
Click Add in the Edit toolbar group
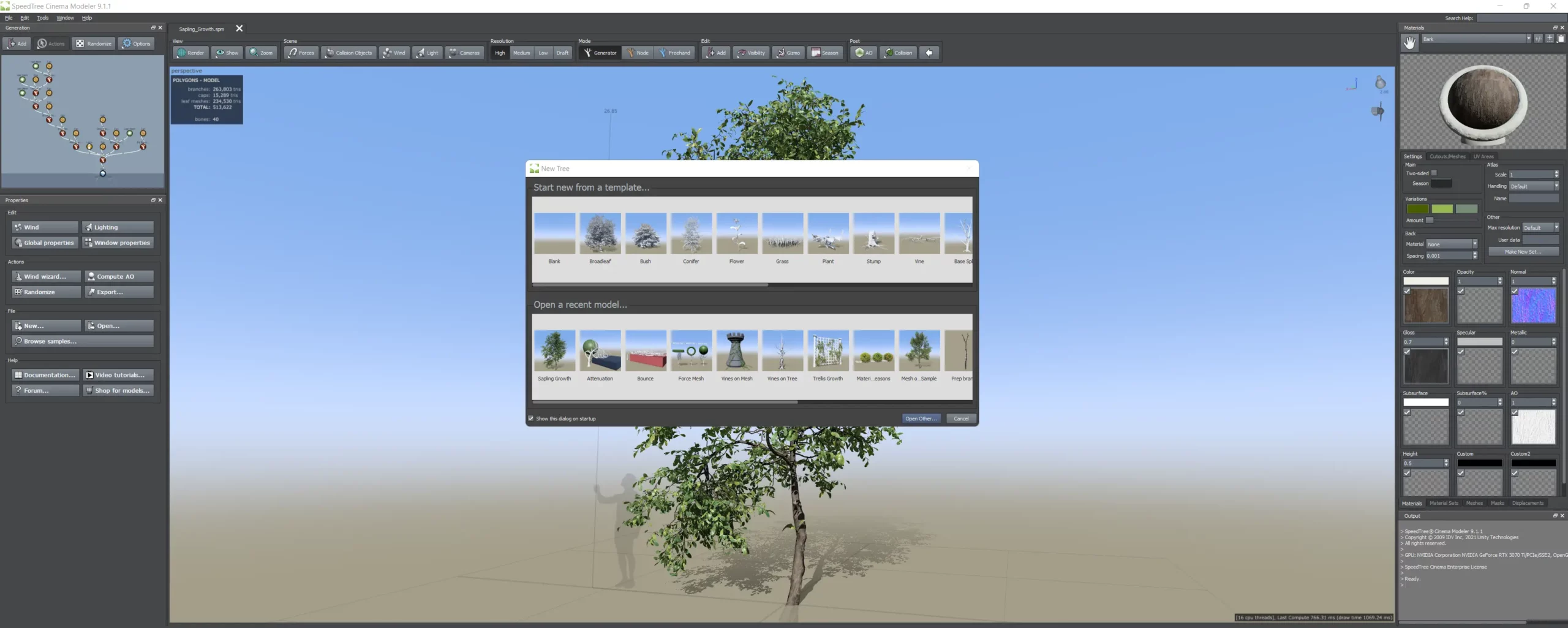pyautogui.click(x=715, y=53)
